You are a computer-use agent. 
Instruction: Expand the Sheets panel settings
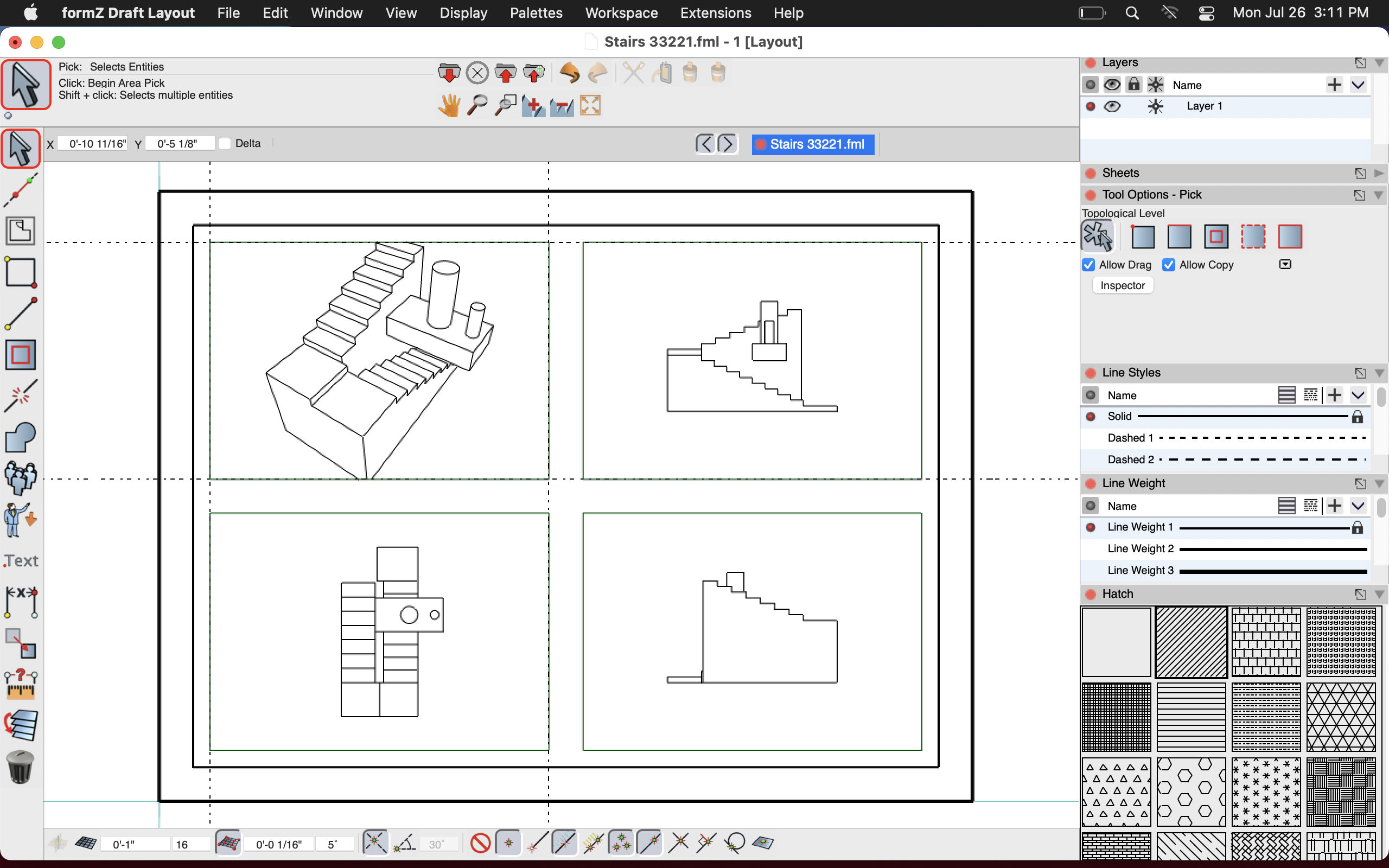coord(1378,172)
